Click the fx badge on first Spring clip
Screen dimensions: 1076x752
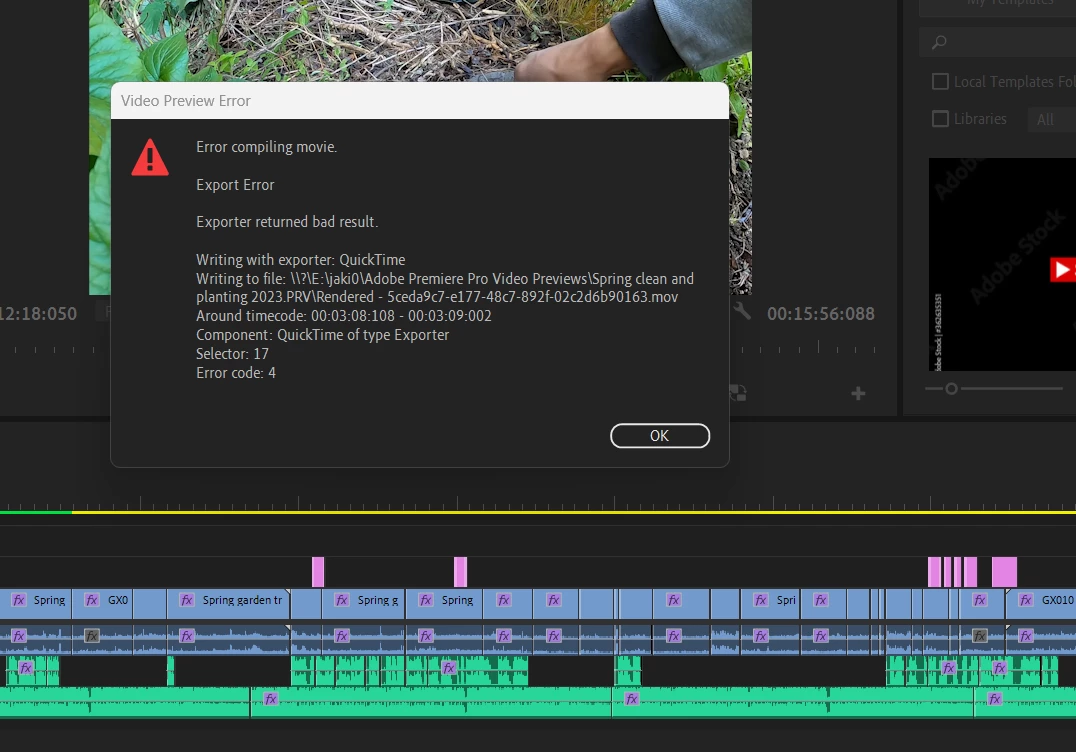click(x=19, y=600)
